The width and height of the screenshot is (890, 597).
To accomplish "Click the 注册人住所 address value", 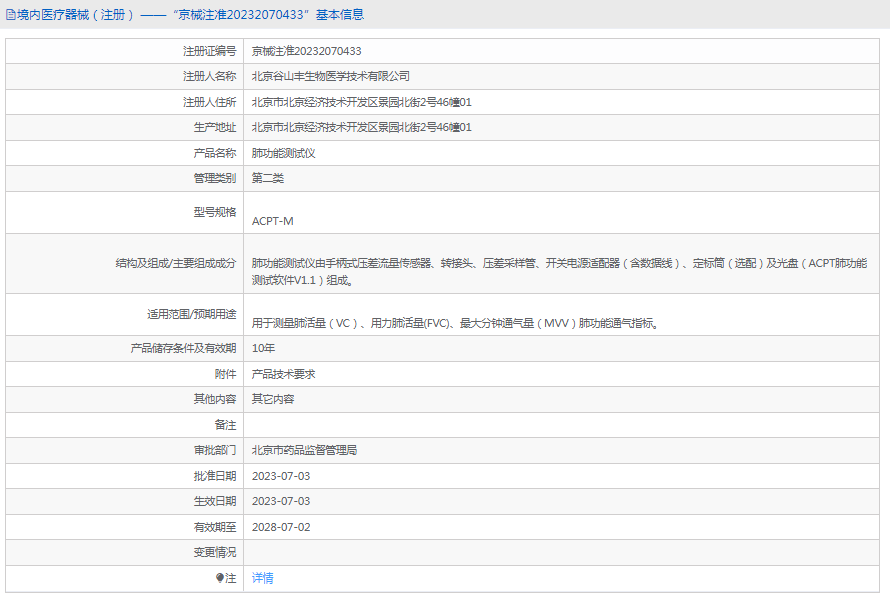I will (361, 102).
